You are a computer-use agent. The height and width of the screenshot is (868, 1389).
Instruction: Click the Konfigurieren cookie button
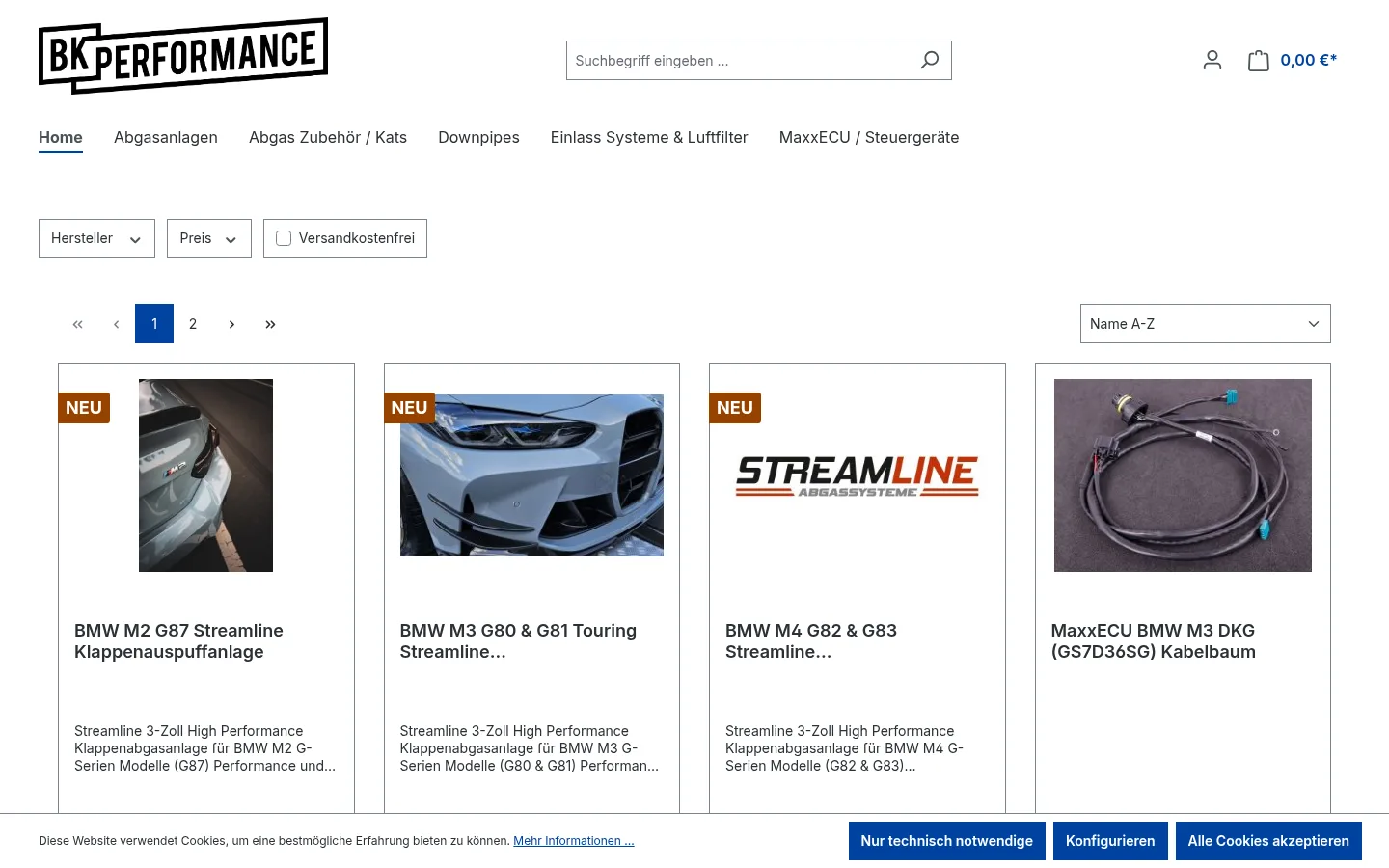tap(1110, 841)
